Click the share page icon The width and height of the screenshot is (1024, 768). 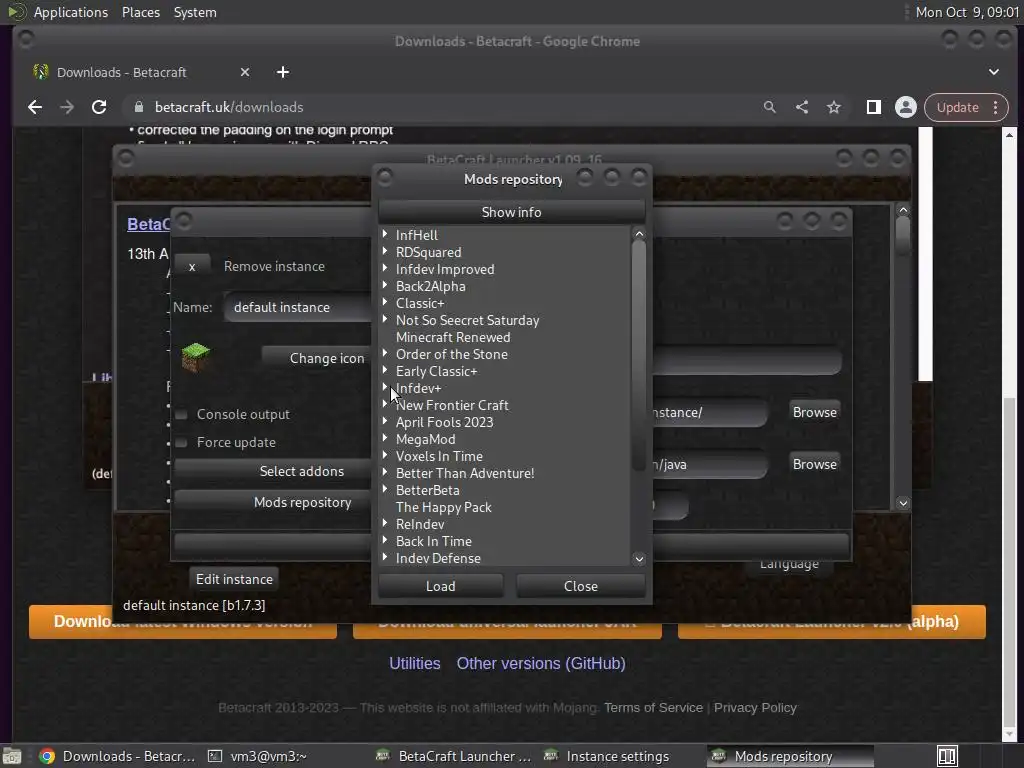802,107
